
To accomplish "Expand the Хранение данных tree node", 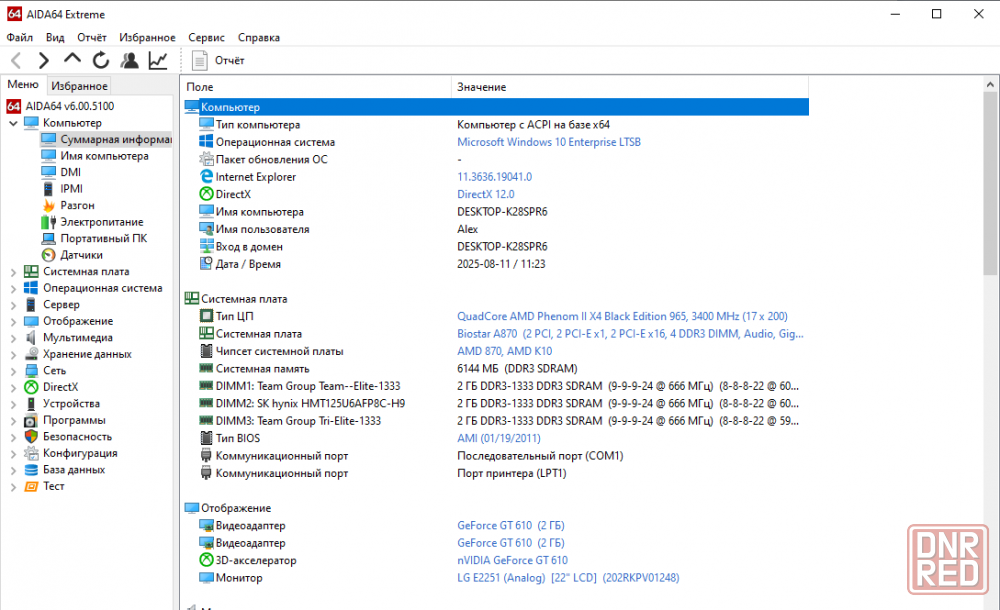I will (x=13, y=355).
